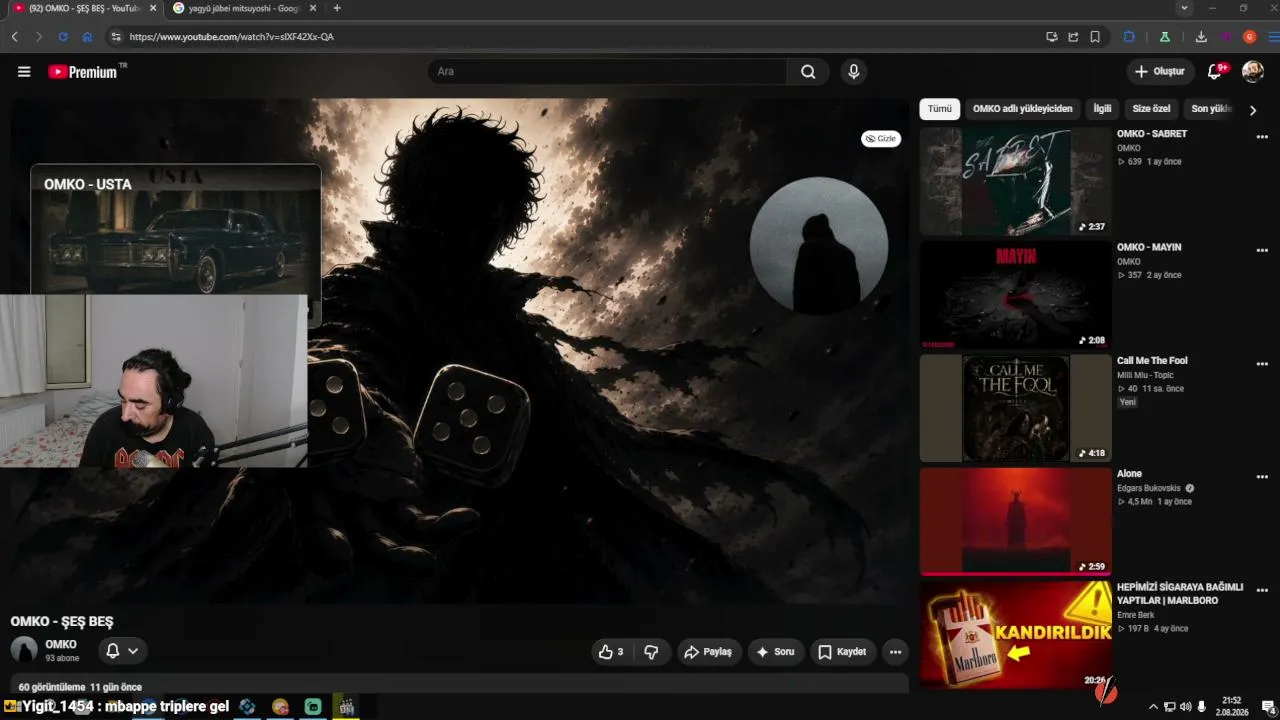Open the OMKO channel avatar
1280x720 pixels.
tap(24, 650)
